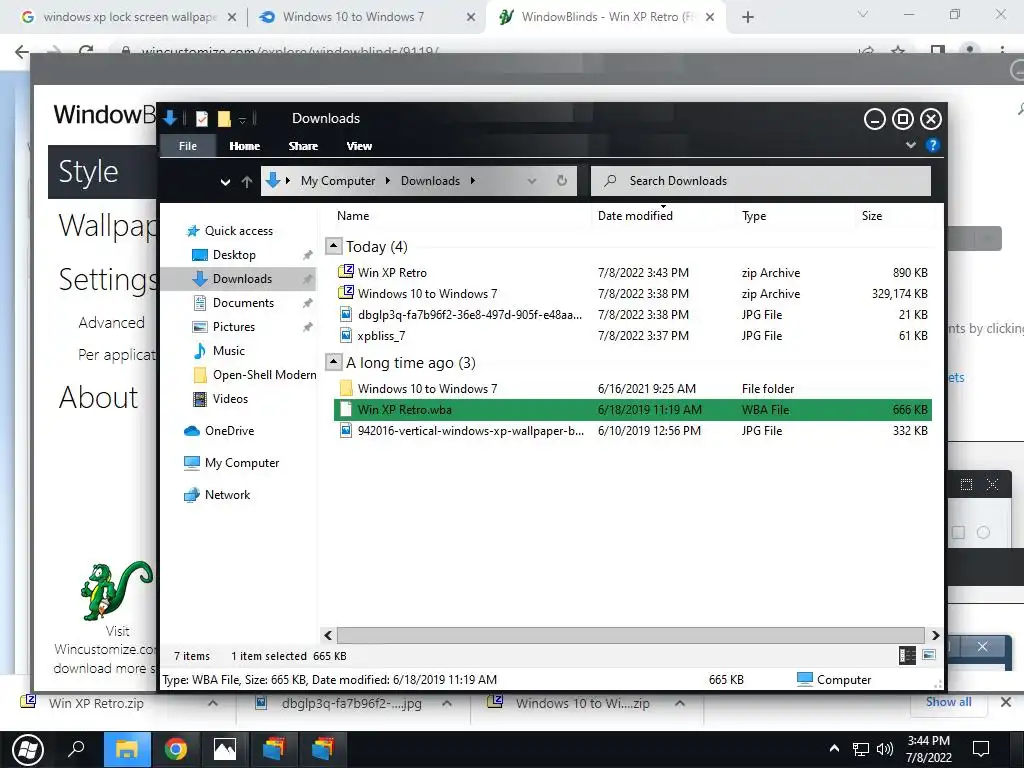Click Properties icon in quick access toolbar

[202, 118]
